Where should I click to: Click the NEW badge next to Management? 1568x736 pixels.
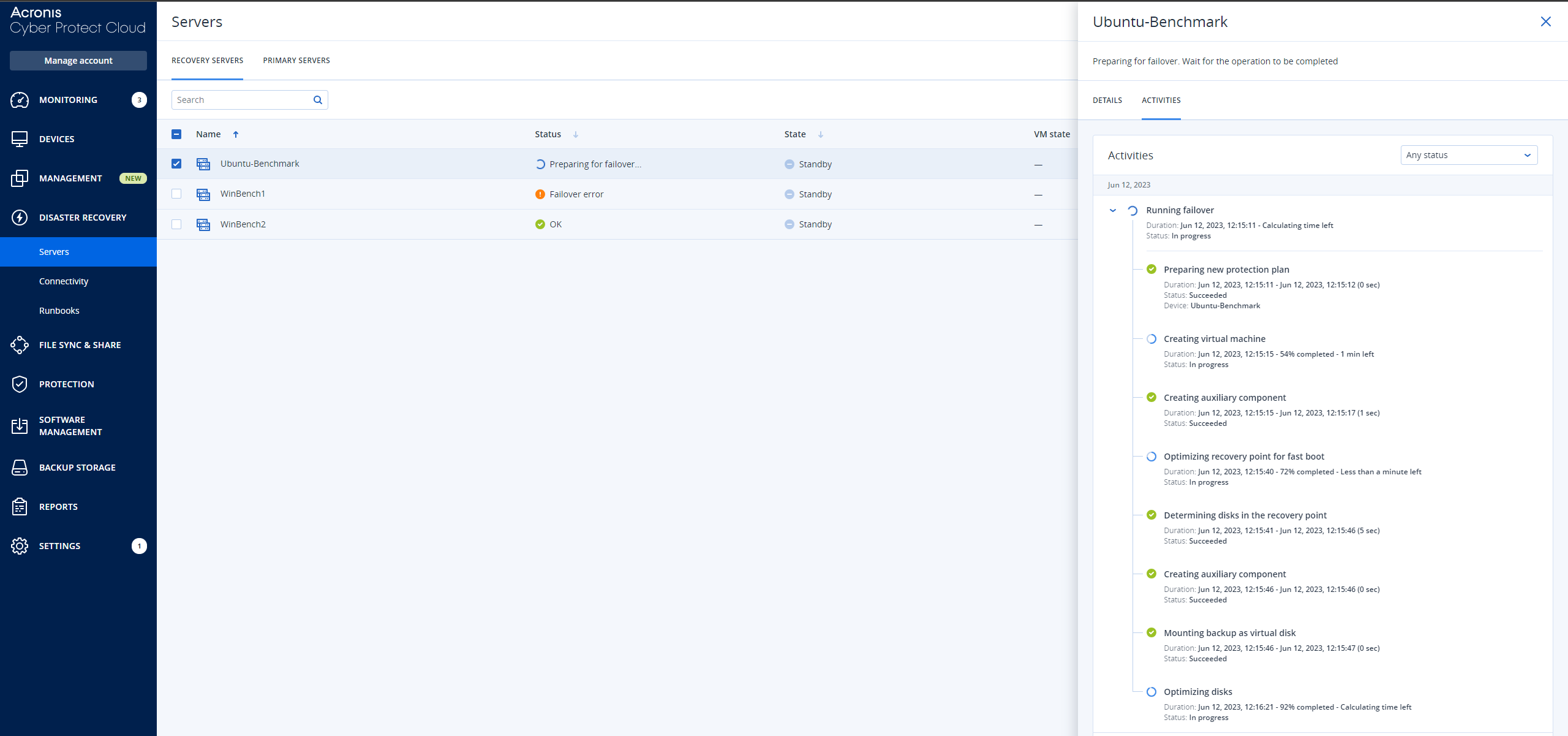(x=133, y=178)
